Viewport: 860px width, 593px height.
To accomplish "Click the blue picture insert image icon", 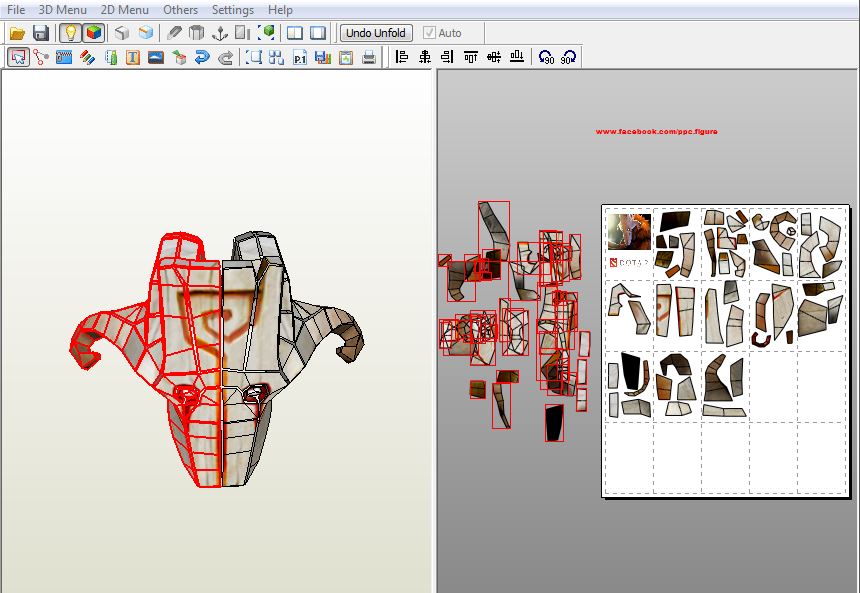I will 156,57.
